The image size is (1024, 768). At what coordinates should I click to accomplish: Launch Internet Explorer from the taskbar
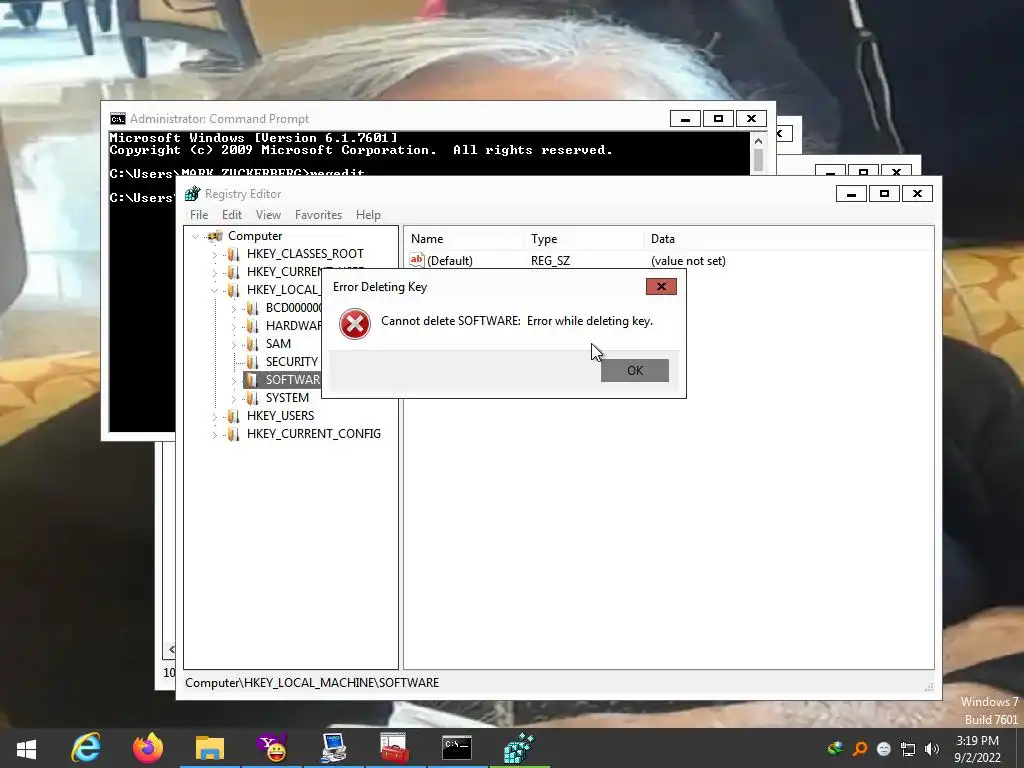[86, 748]
